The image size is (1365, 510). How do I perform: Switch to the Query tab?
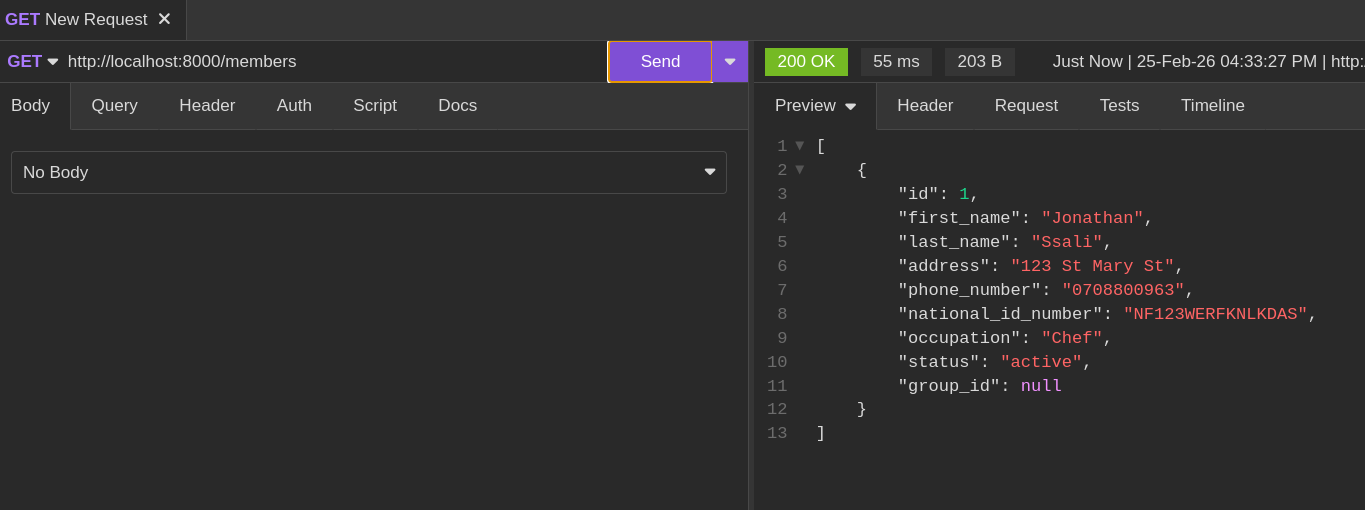click(x=114, y=106)
